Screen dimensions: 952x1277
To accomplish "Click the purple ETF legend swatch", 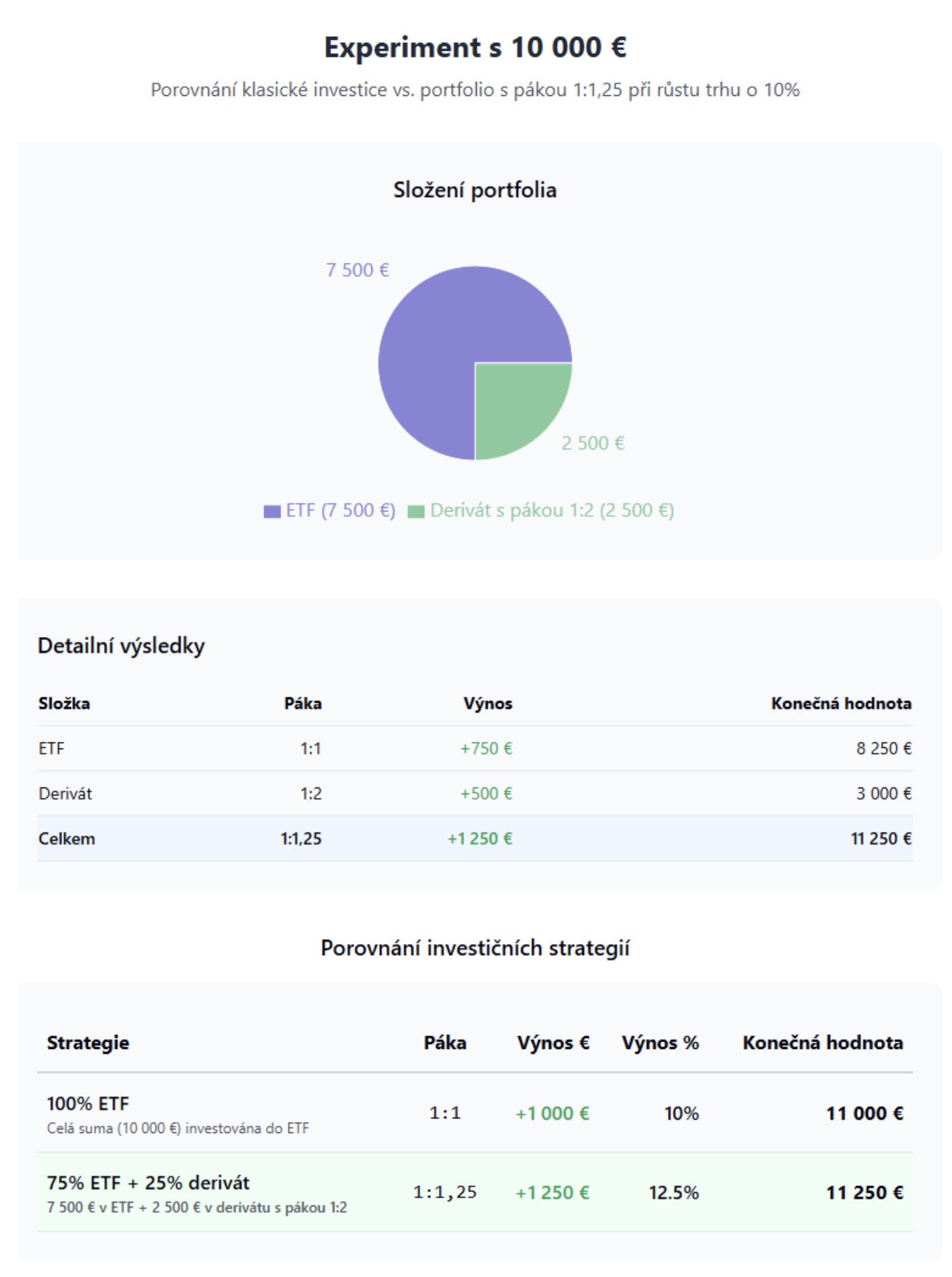I will 272,512.
